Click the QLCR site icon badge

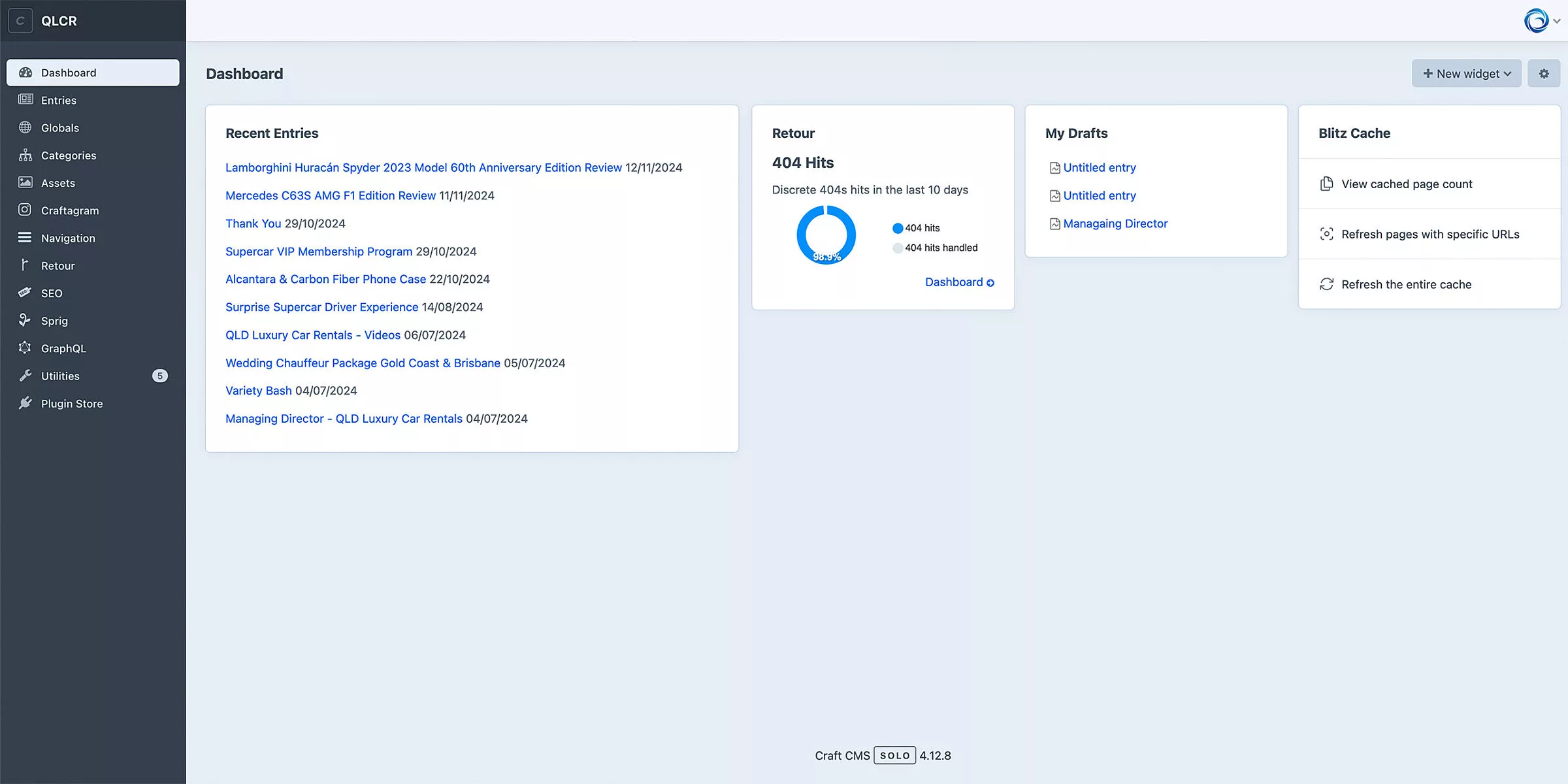(x=20, y=21)
